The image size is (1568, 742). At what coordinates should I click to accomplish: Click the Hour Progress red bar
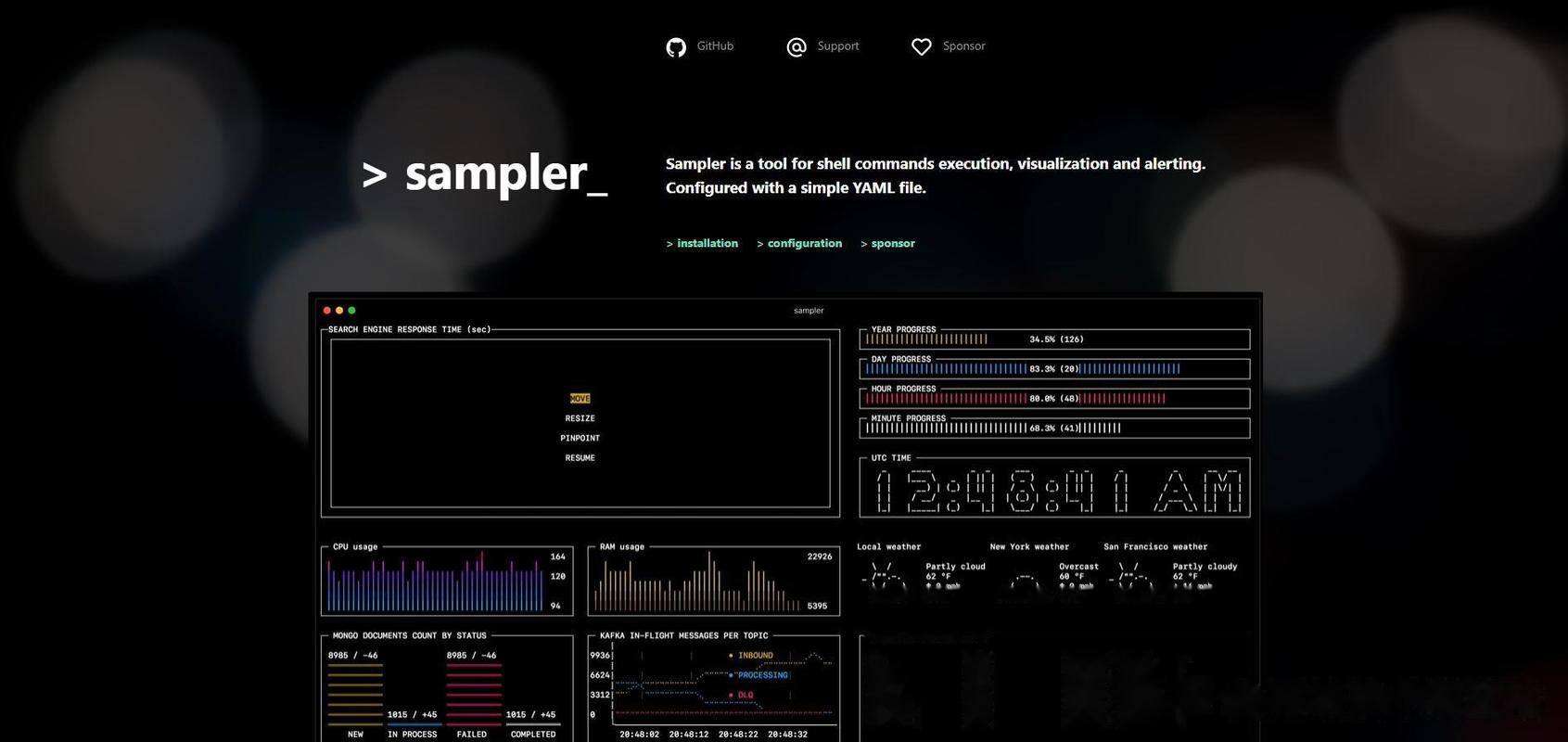1054,399
